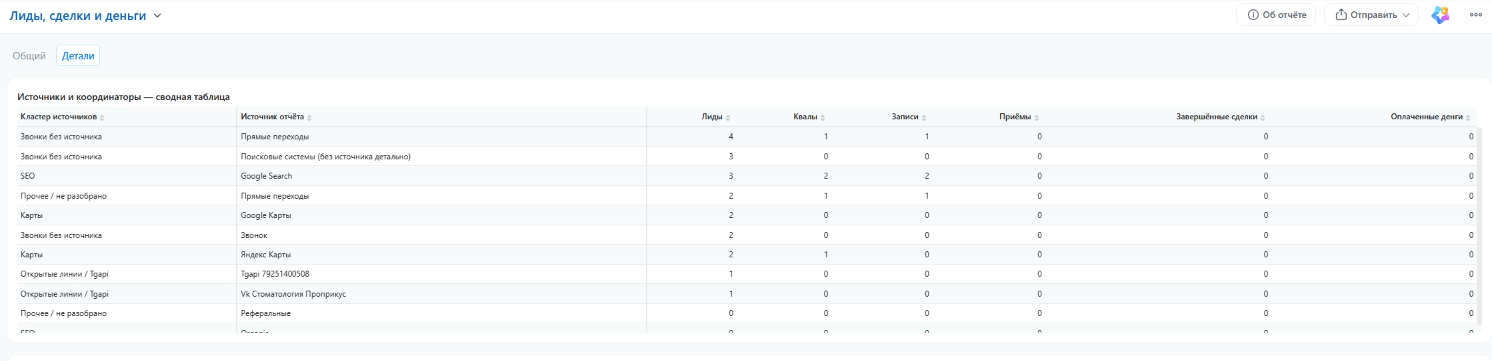Image resolution: width=1492 pixels, height=361 pixels.
Task: Select 'Прочее / не разобрано' in Прямые переходы row
Action: (63, 196)
